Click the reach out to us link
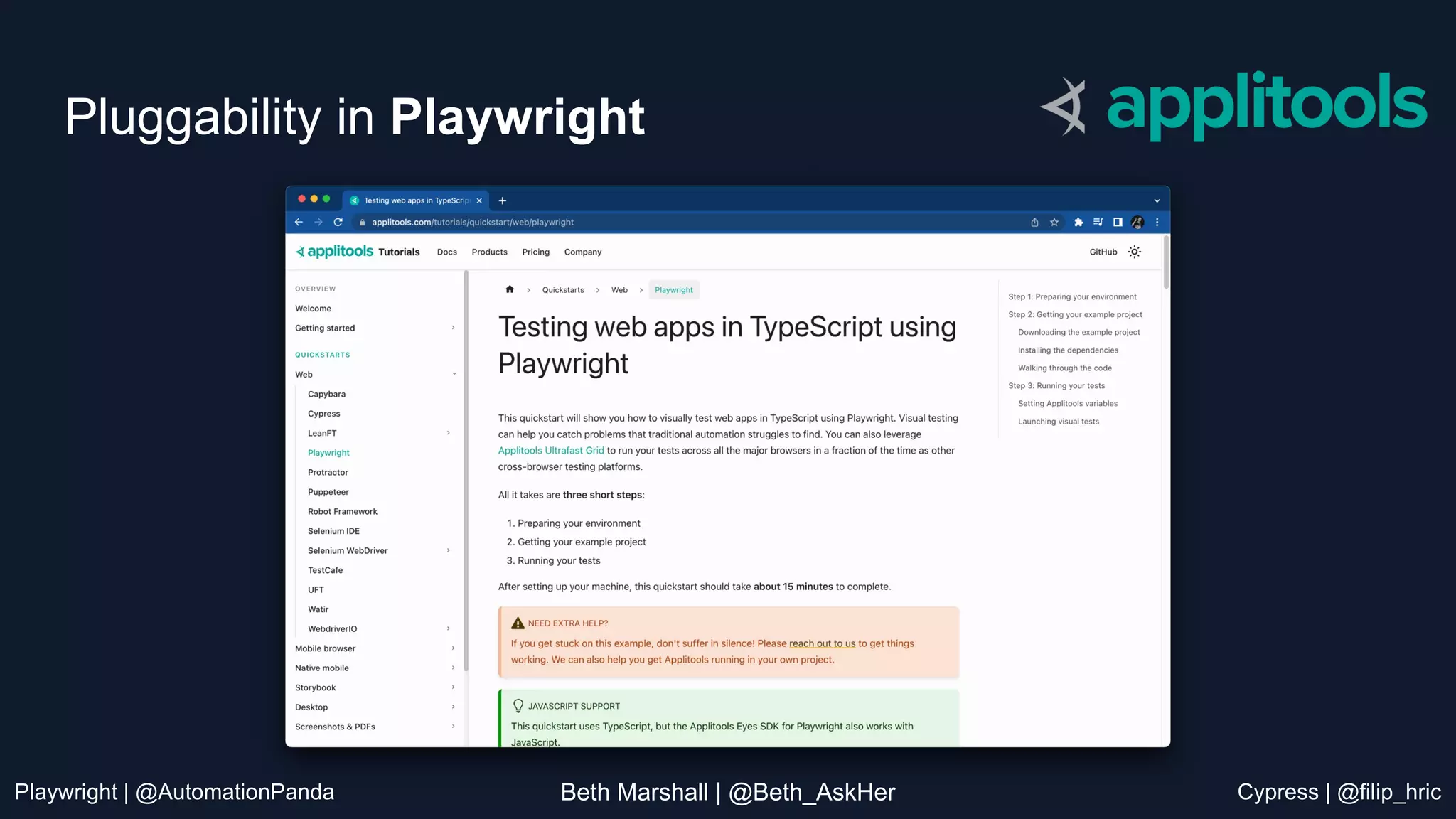Viewport: 1456px width, 819px height. tap(822, 643)
